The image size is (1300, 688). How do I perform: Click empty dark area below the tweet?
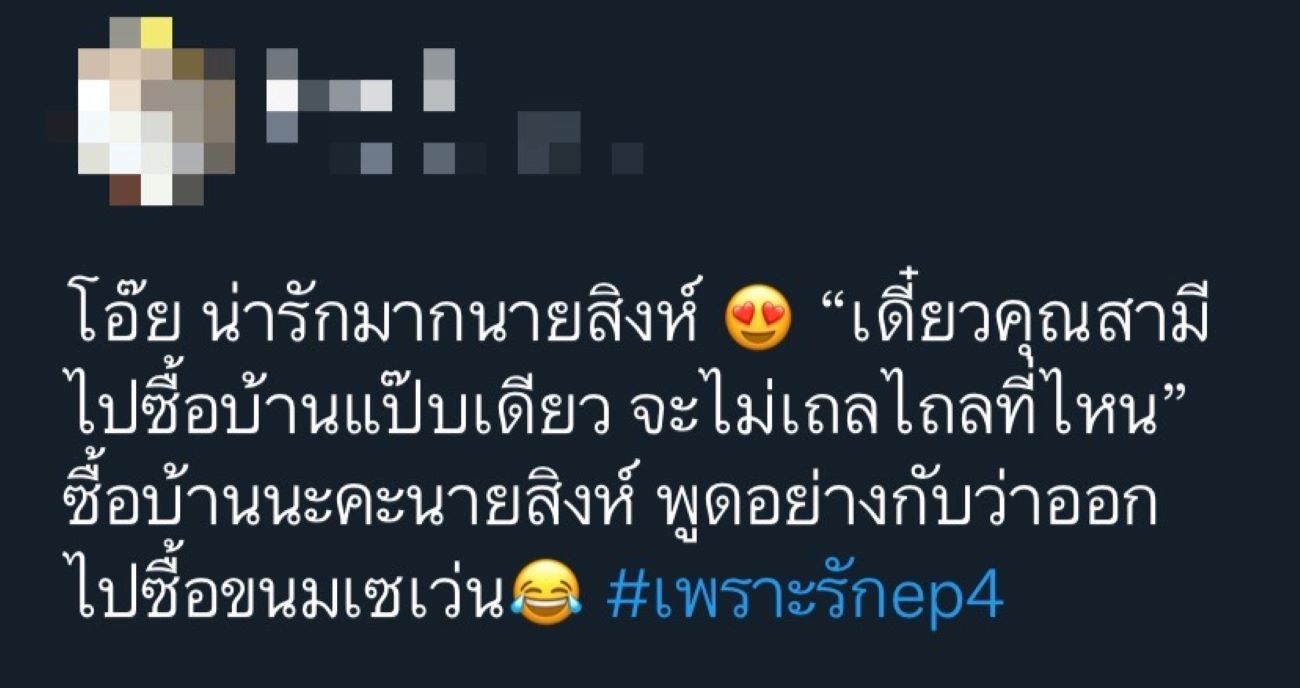pyautogui.click(x=650, y=662)
